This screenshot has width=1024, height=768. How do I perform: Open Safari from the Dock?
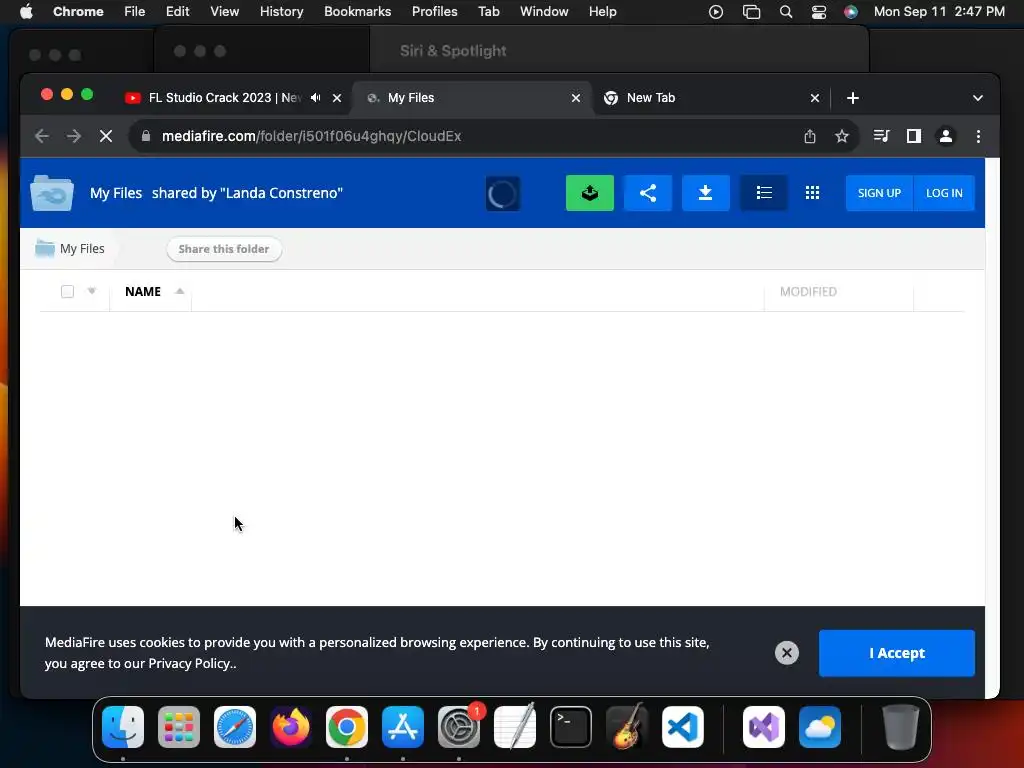click(x=235, y=727)
